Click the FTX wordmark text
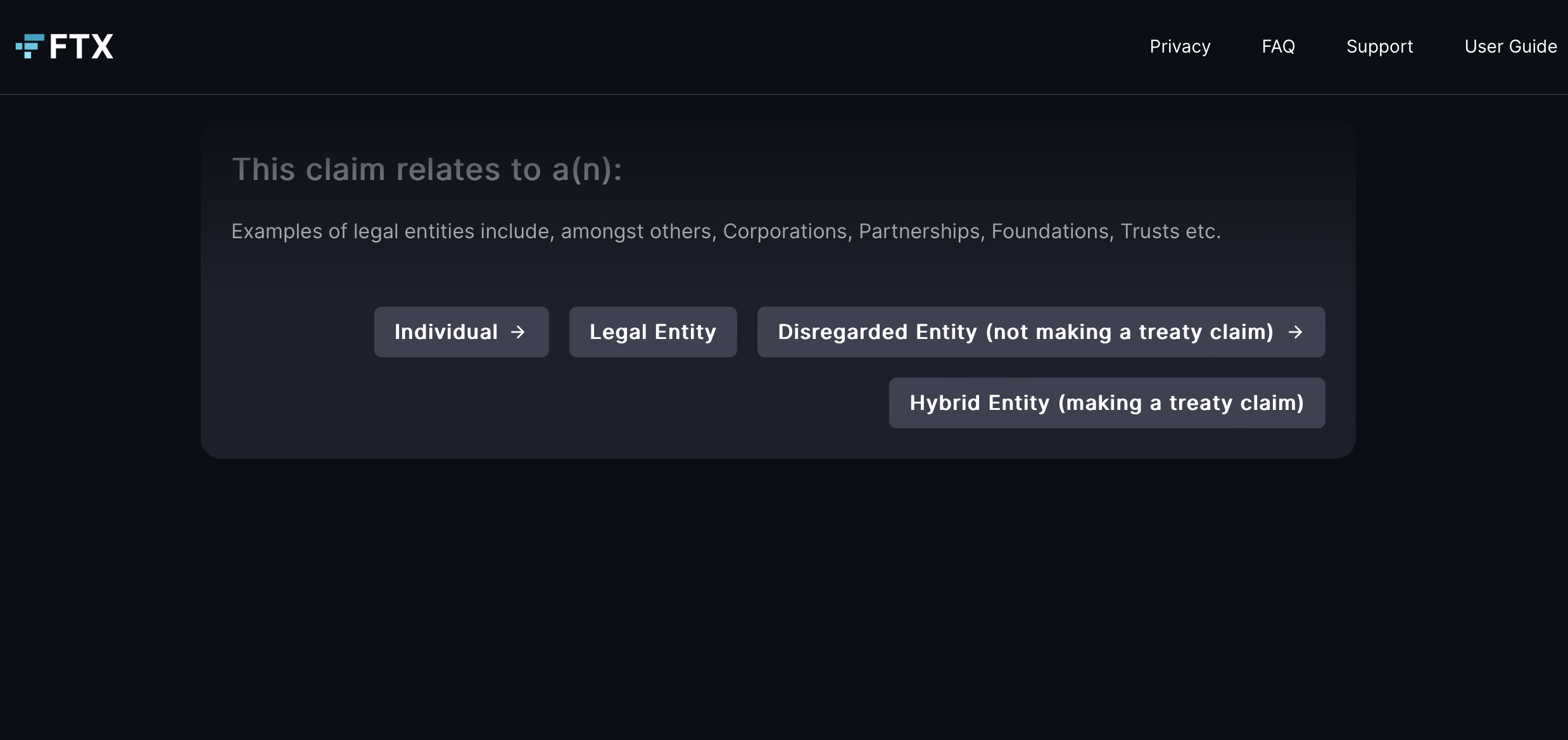Screen dimensions: 1568x740 pos(82,46)
